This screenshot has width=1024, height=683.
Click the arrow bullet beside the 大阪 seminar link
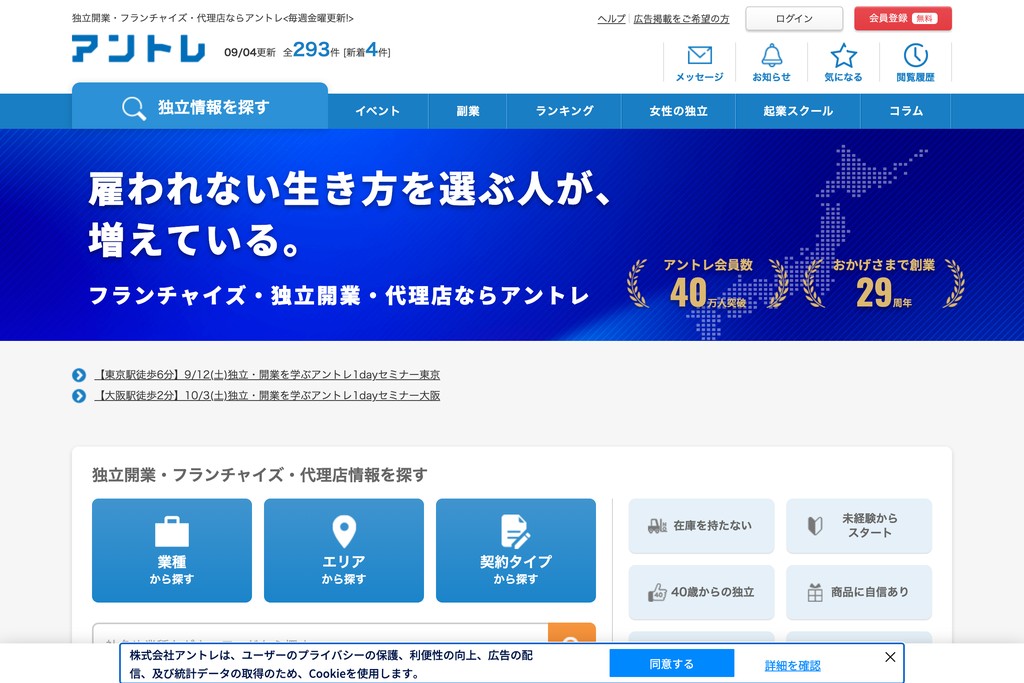[79, 396]
